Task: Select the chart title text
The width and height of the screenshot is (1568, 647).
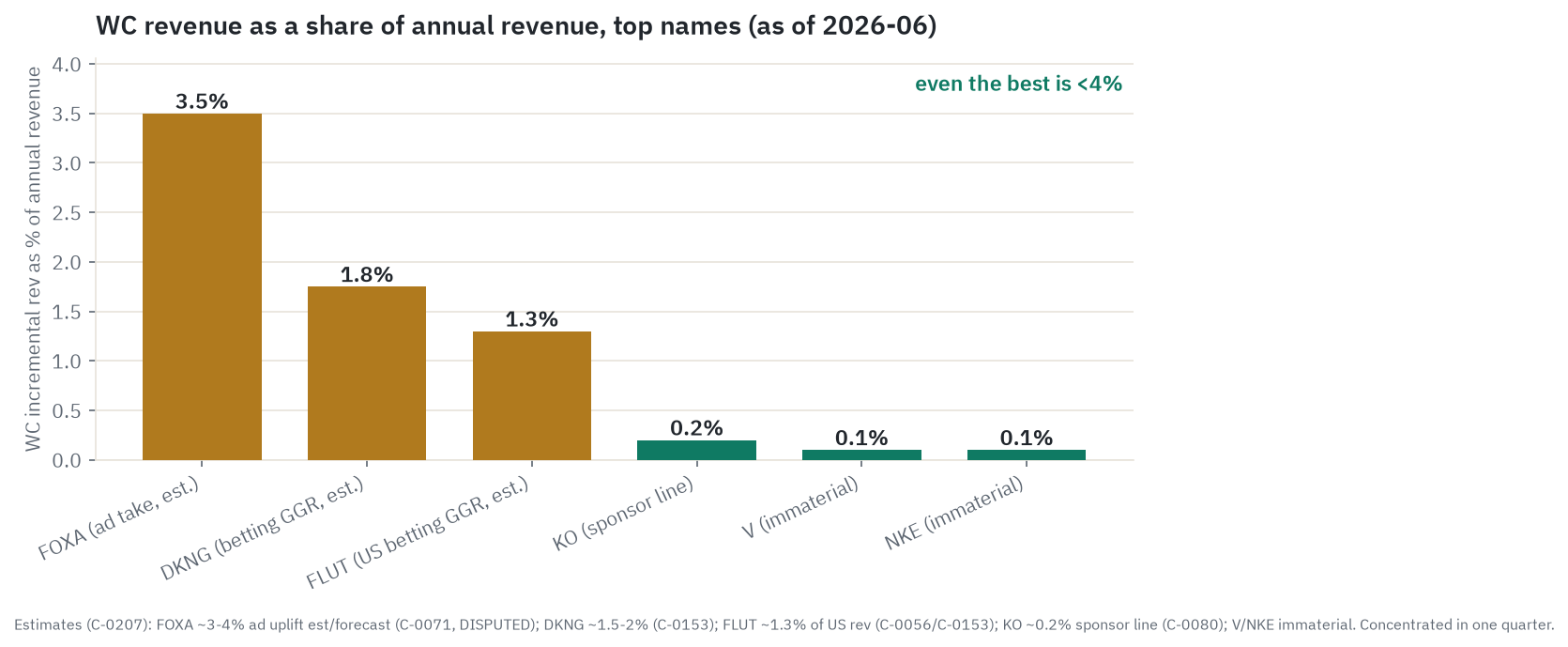Action: click(x=516, y=25)
